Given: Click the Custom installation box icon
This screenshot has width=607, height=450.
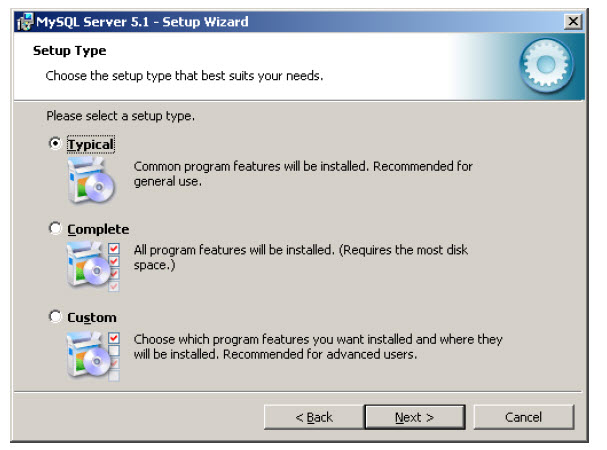Looking at the screenshot, I should [x=88, y=355].
